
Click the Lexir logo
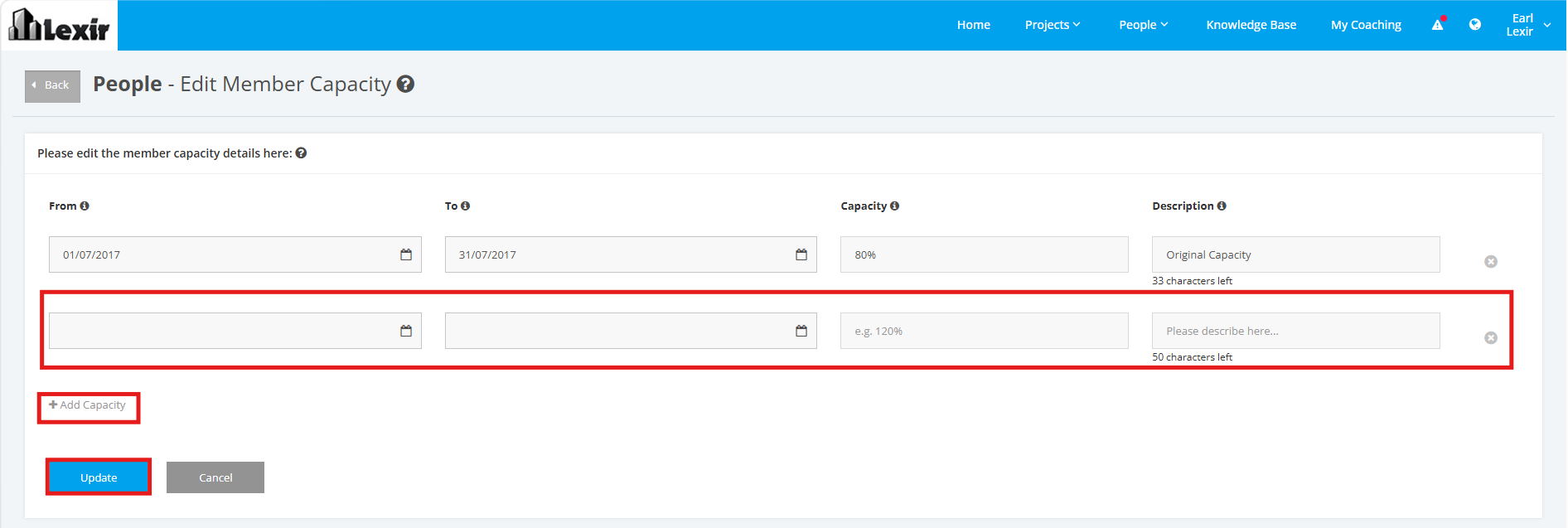pyautogui.click(x=59, y=25)
